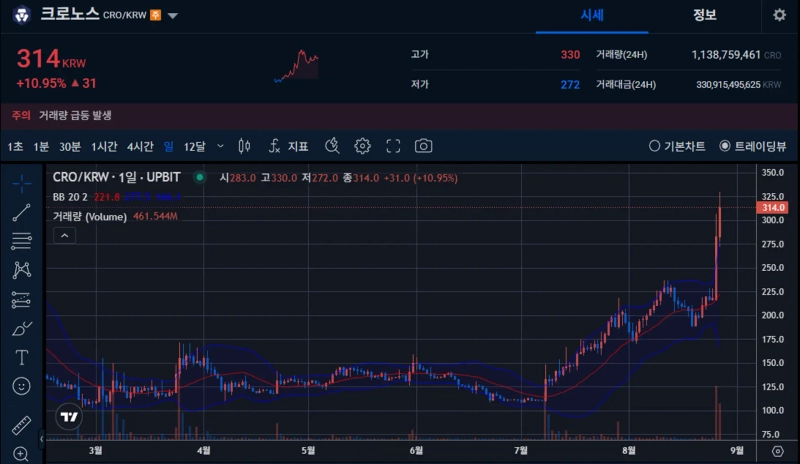
Task: Open the CRO/KRW market selector dropdown
Action: tap(173, 16)
